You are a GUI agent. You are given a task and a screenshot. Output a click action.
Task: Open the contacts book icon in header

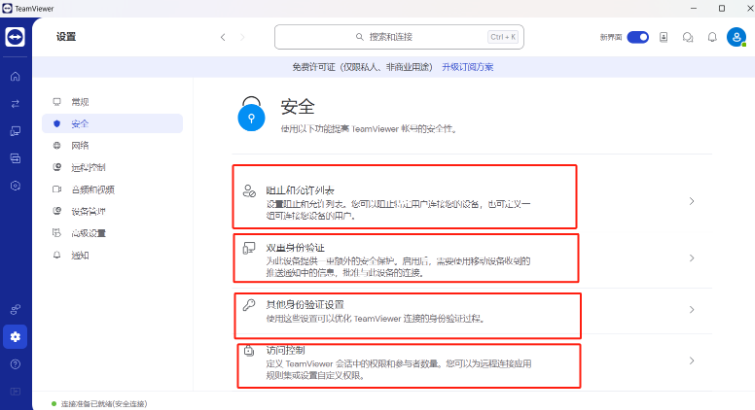pyautogui.click(x=664, y=37)
